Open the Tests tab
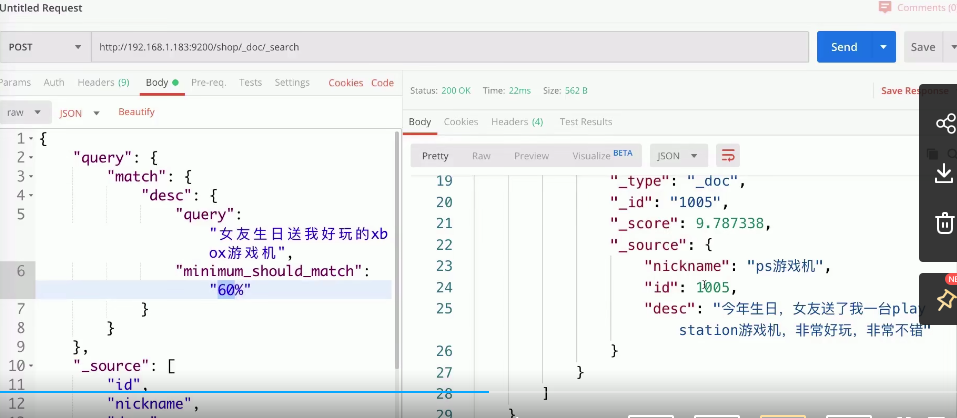The height and width of the screenshot is (418, 957). [250, 82]
